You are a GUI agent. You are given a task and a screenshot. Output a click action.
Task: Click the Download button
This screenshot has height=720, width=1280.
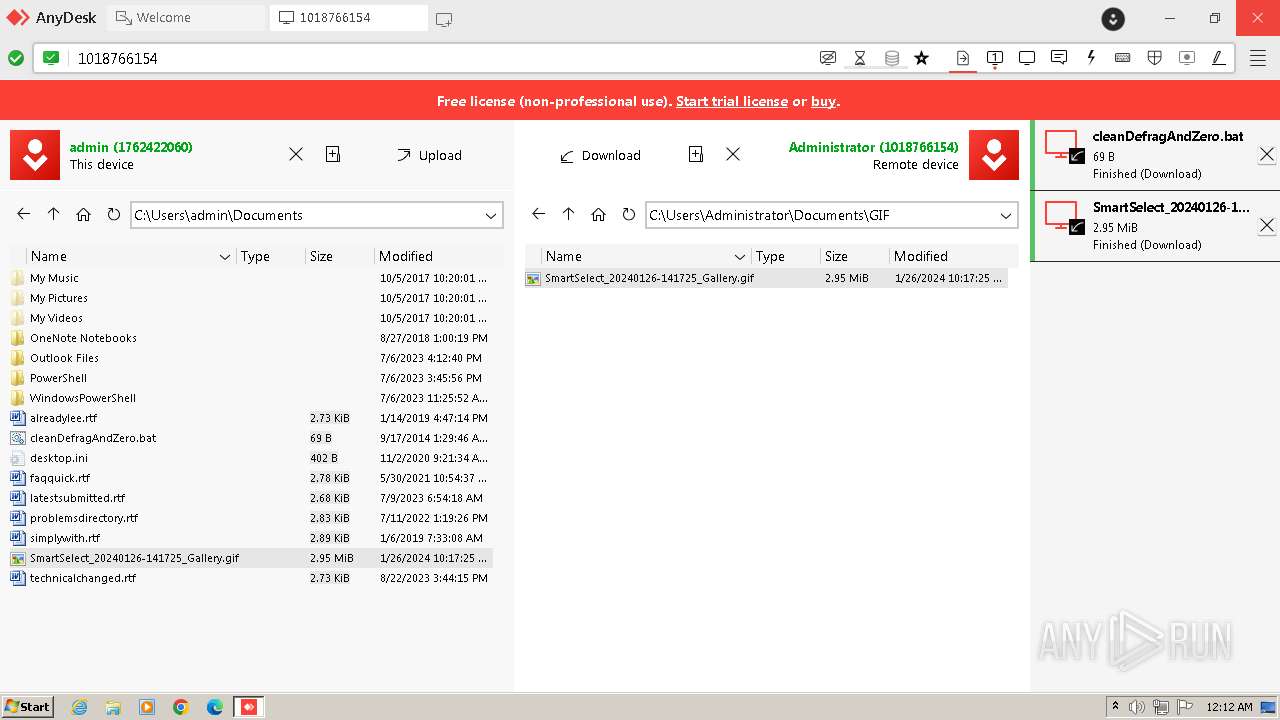click(x=600, y=155)
